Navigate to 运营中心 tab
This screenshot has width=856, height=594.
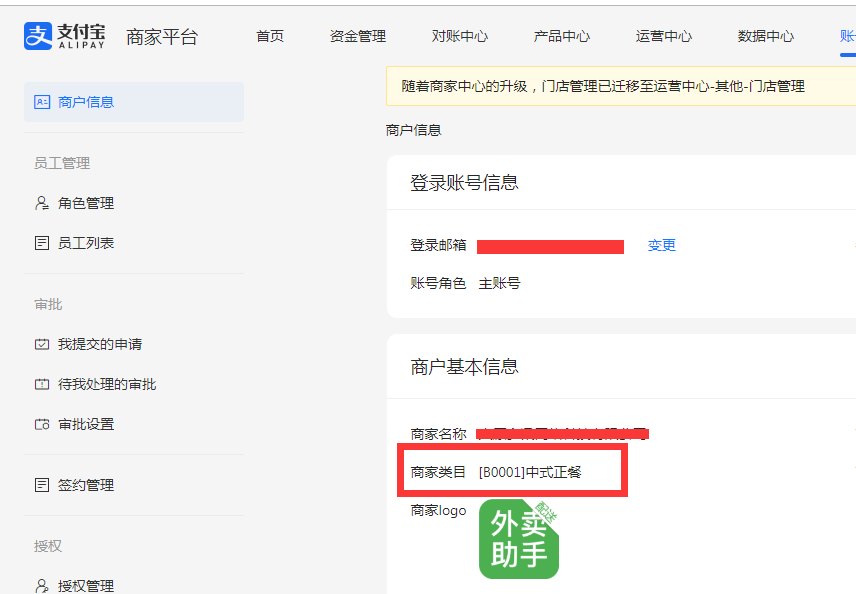pos(664,36)
